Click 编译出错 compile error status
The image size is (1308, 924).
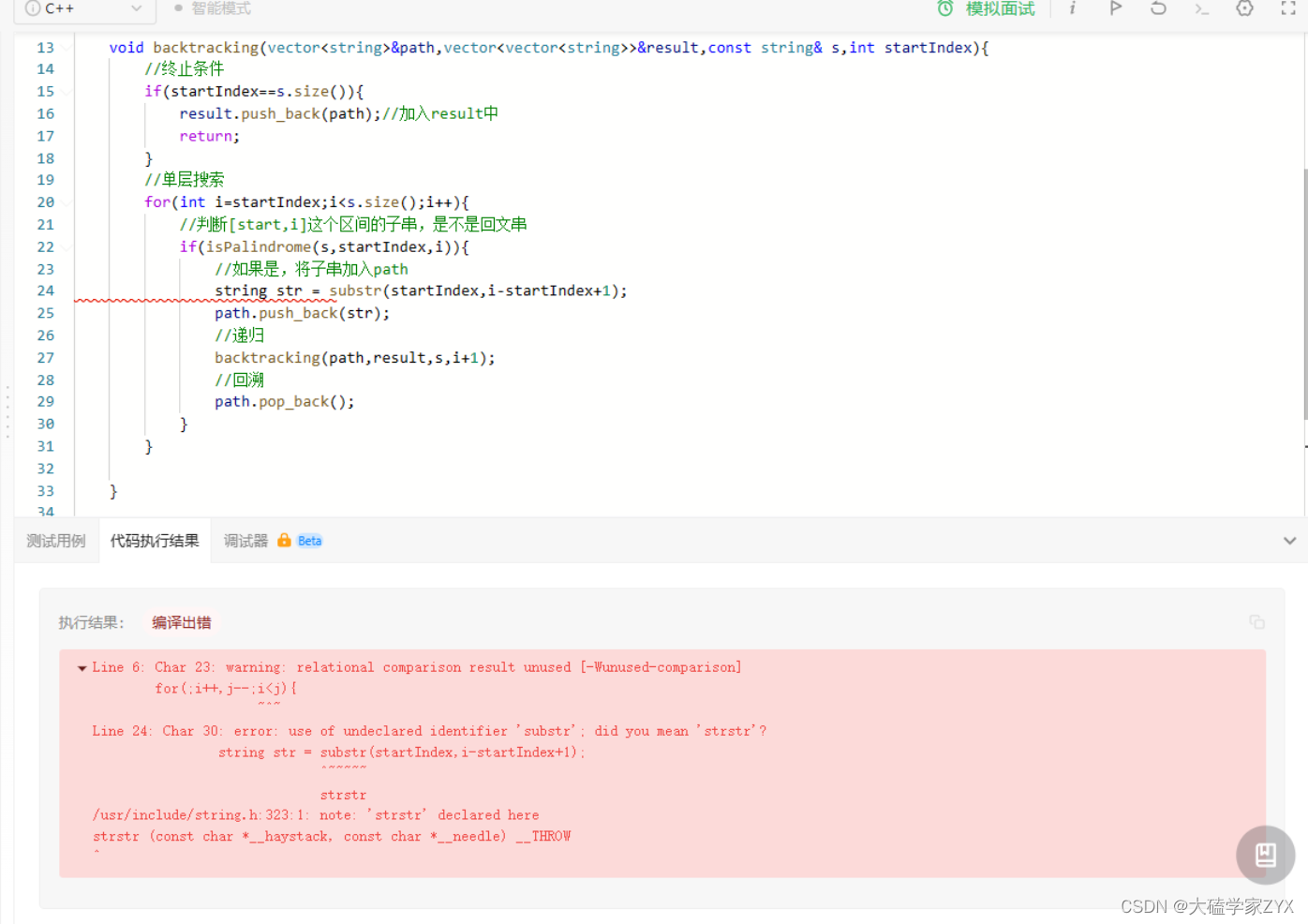click(x=182, y=622)
